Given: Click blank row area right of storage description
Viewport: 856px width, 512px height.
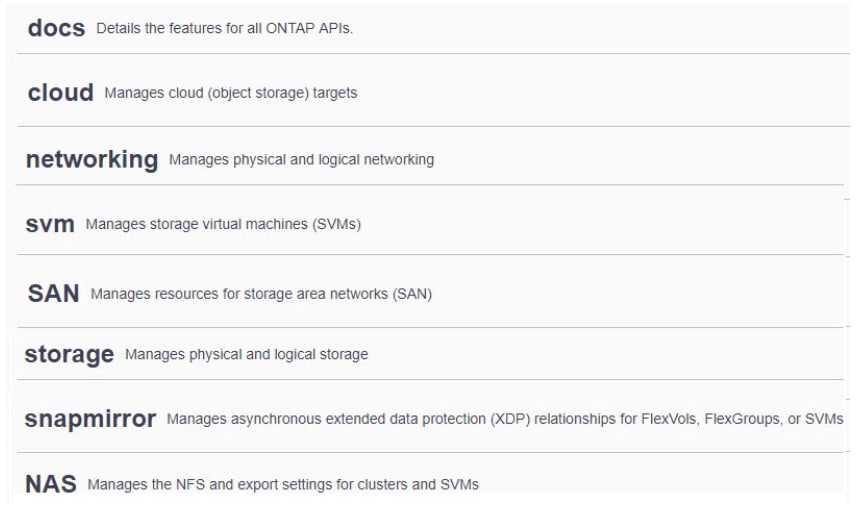Looking at the screenshot, I should pos(600,354).
